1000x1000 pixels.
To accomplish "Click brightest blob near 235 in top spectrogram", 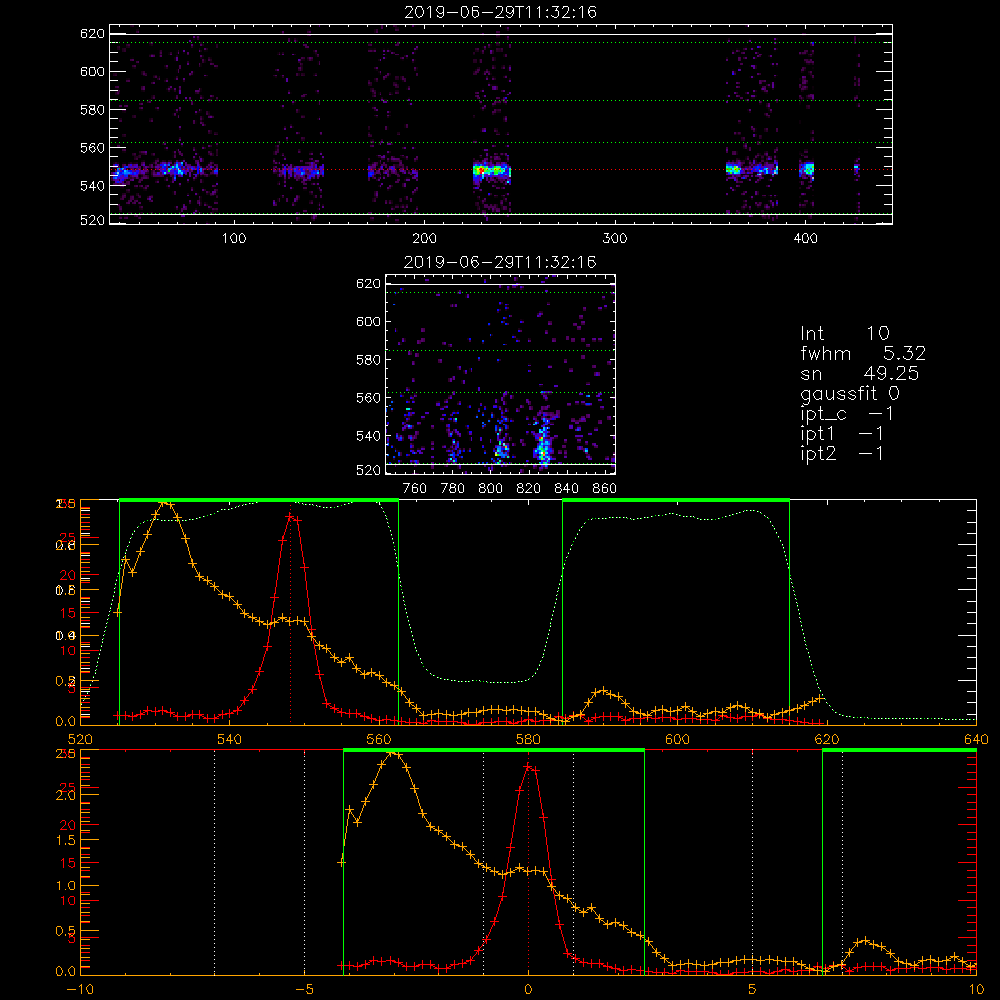I will [x=491, y=170].
